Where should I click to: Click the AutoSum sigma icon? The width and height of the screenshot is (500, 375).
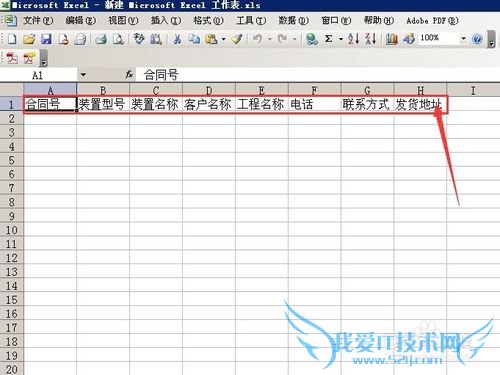(329, 39)
